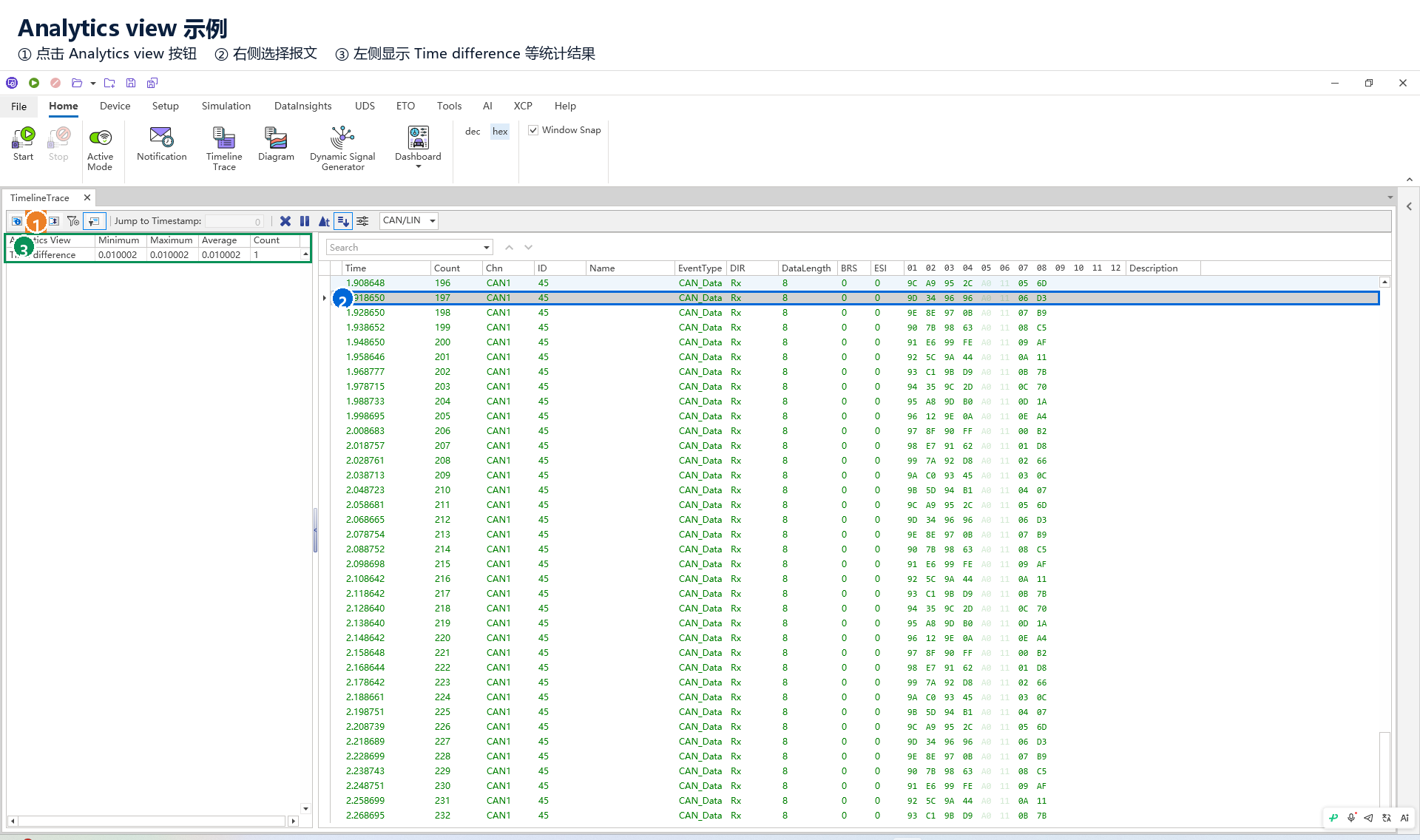Viewport: 1420px width, 840px height.
Task: Click the Stop ribbon button
Action: click(58, 143)
